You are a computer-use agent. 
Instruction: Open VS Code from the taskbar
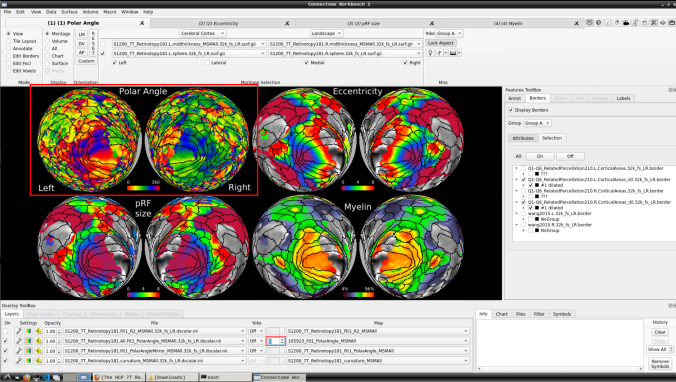tap(47, 377)
